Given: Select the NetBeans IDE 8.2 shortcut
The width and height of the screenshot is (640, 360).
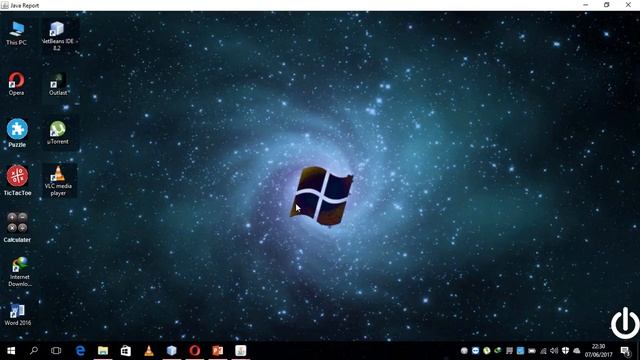Looking at the screenshot, I should pyautogui.click(x=57, y=36).
